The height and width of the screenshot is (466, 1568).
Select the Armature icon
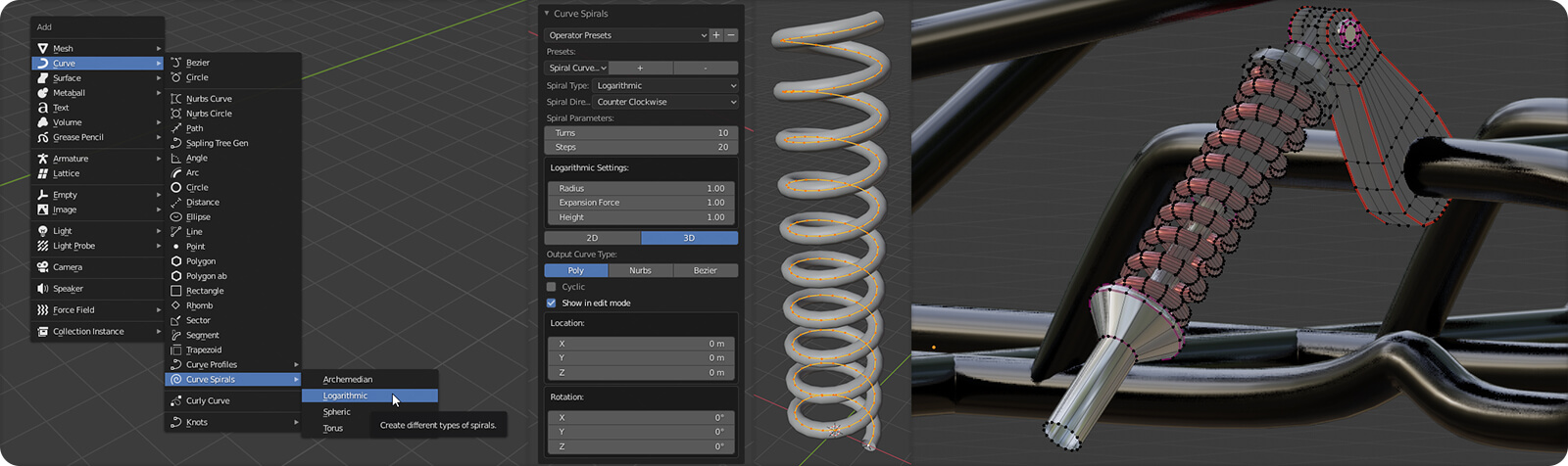[43, 159]
